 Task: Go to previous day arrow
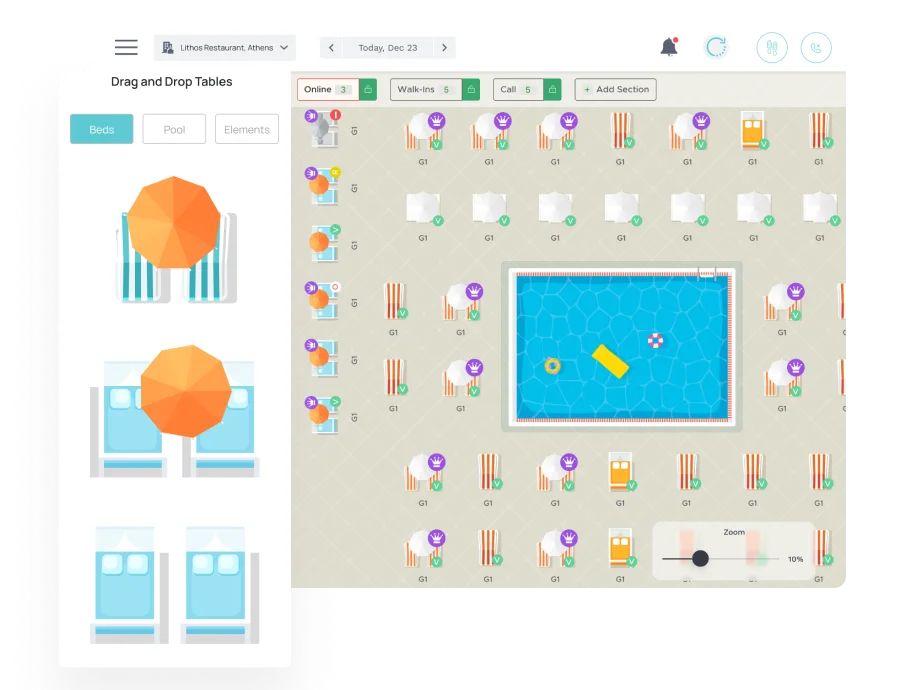tap(331, 48)
